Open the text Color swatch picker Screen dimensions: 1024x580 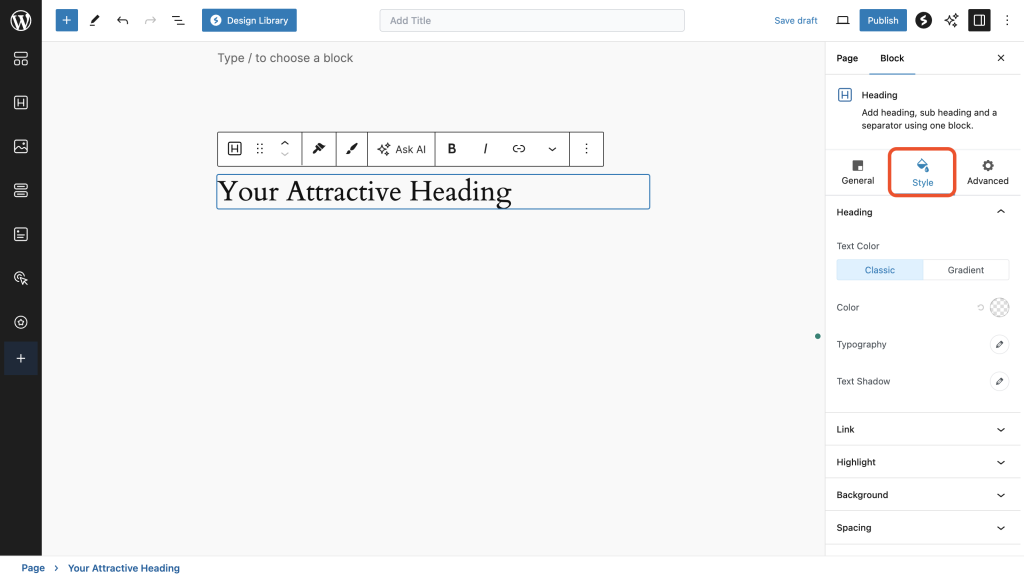click(x=999, y=308)
